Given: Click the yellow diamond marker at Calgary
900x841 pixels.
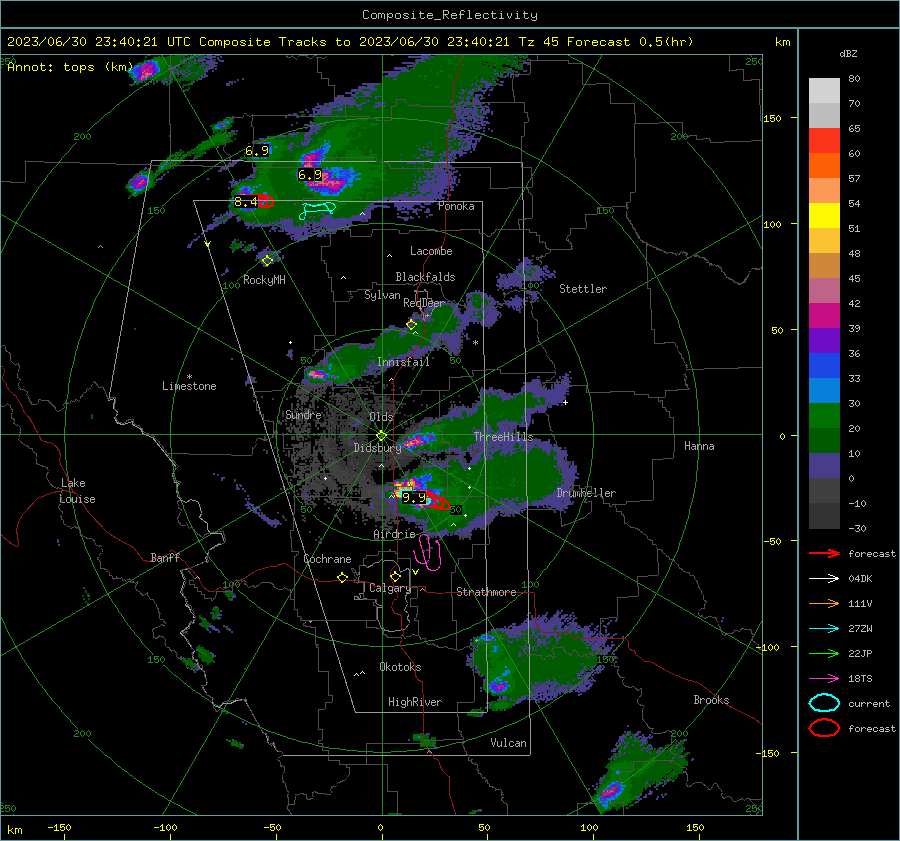Looking at the screenshot, I should (395, 576).
